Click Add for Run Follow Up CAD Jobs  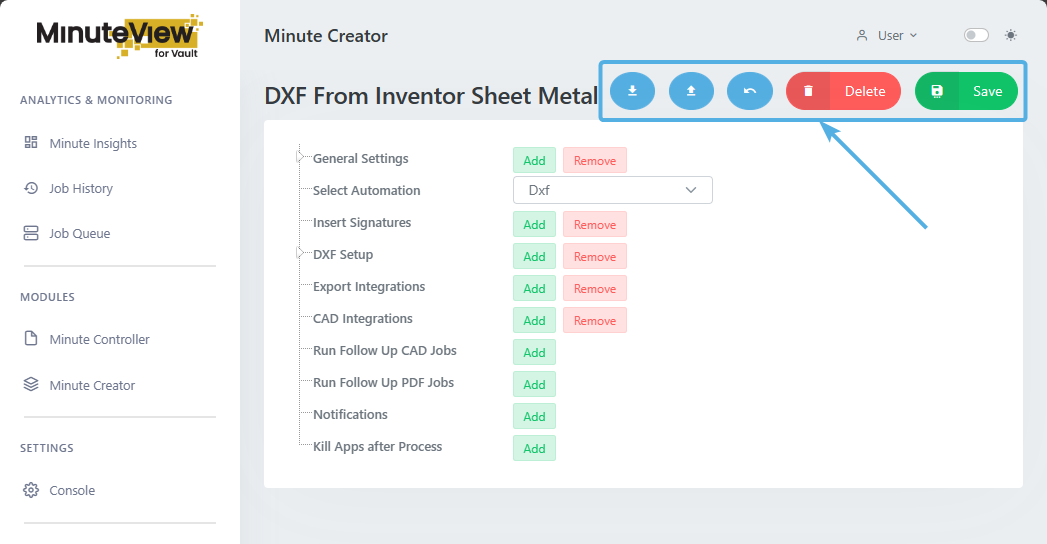(x=534, y=352)
